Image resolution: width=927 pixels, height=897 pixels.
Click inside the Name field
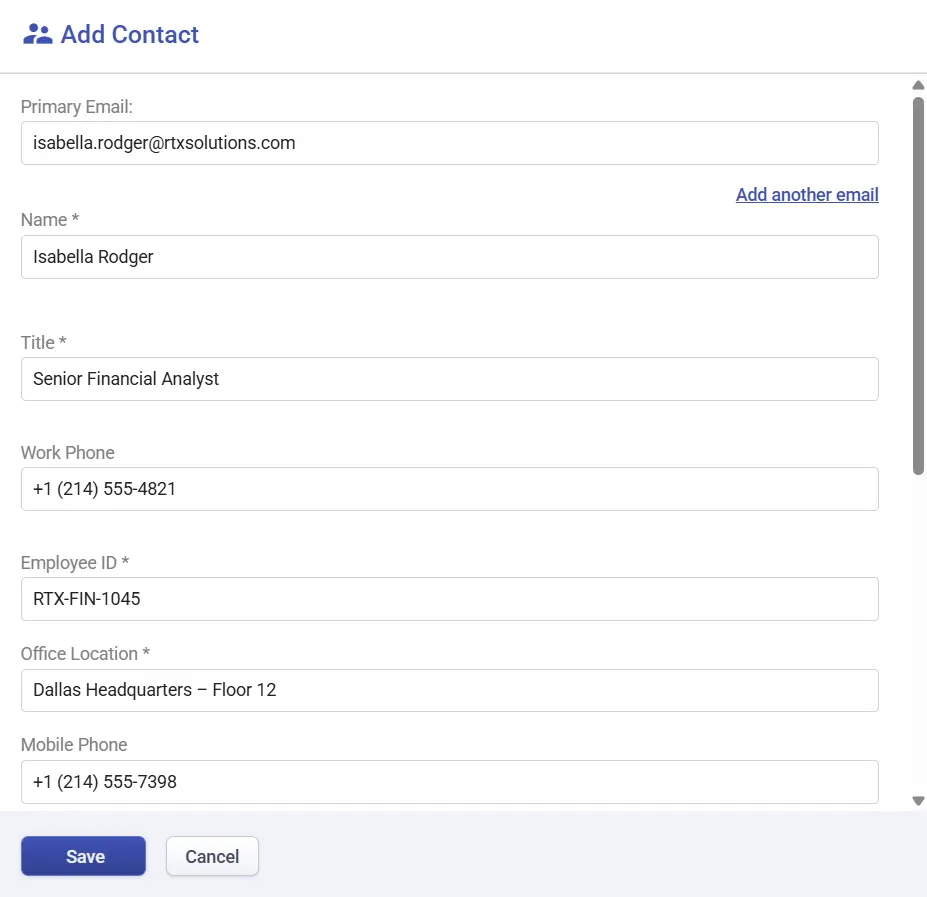[x=450, y=257]
